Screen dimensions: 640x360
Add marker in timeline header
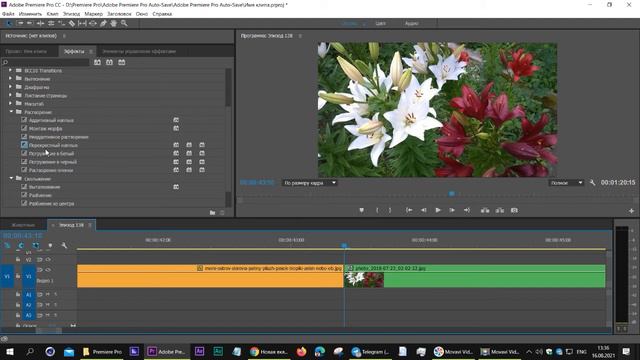coord(50,245)
